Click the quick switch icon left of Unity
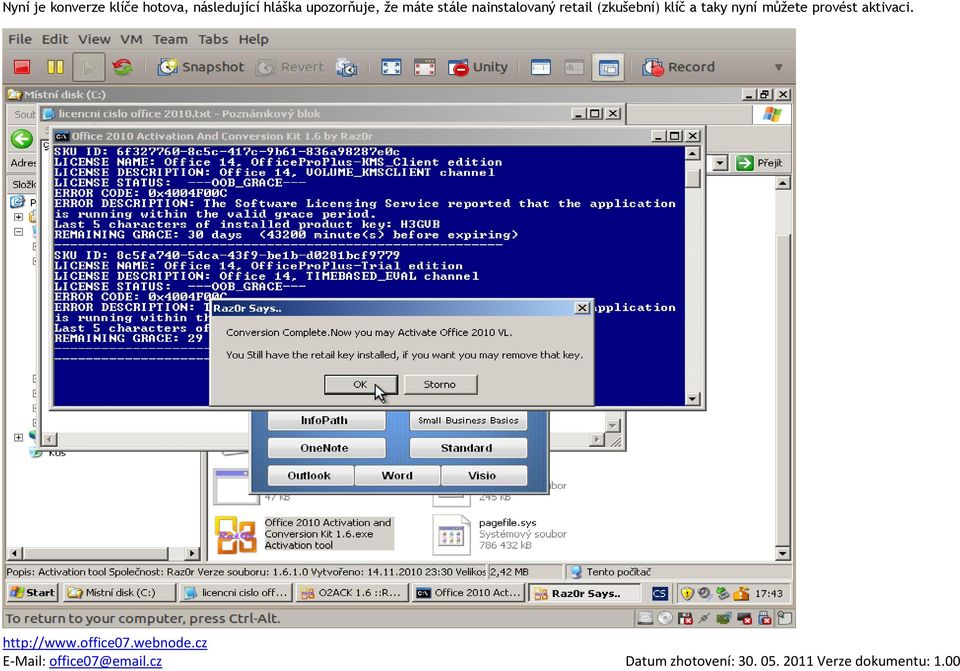The image size is (960, 671). [x=424, y=67]
